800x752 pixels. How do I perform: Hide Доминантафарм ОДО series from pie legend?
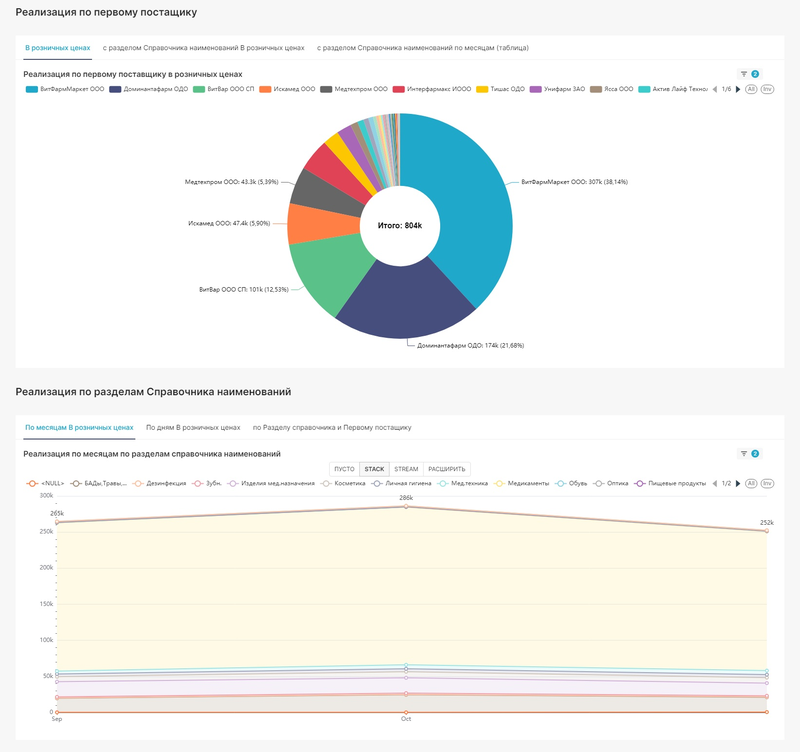click(149, 89)
